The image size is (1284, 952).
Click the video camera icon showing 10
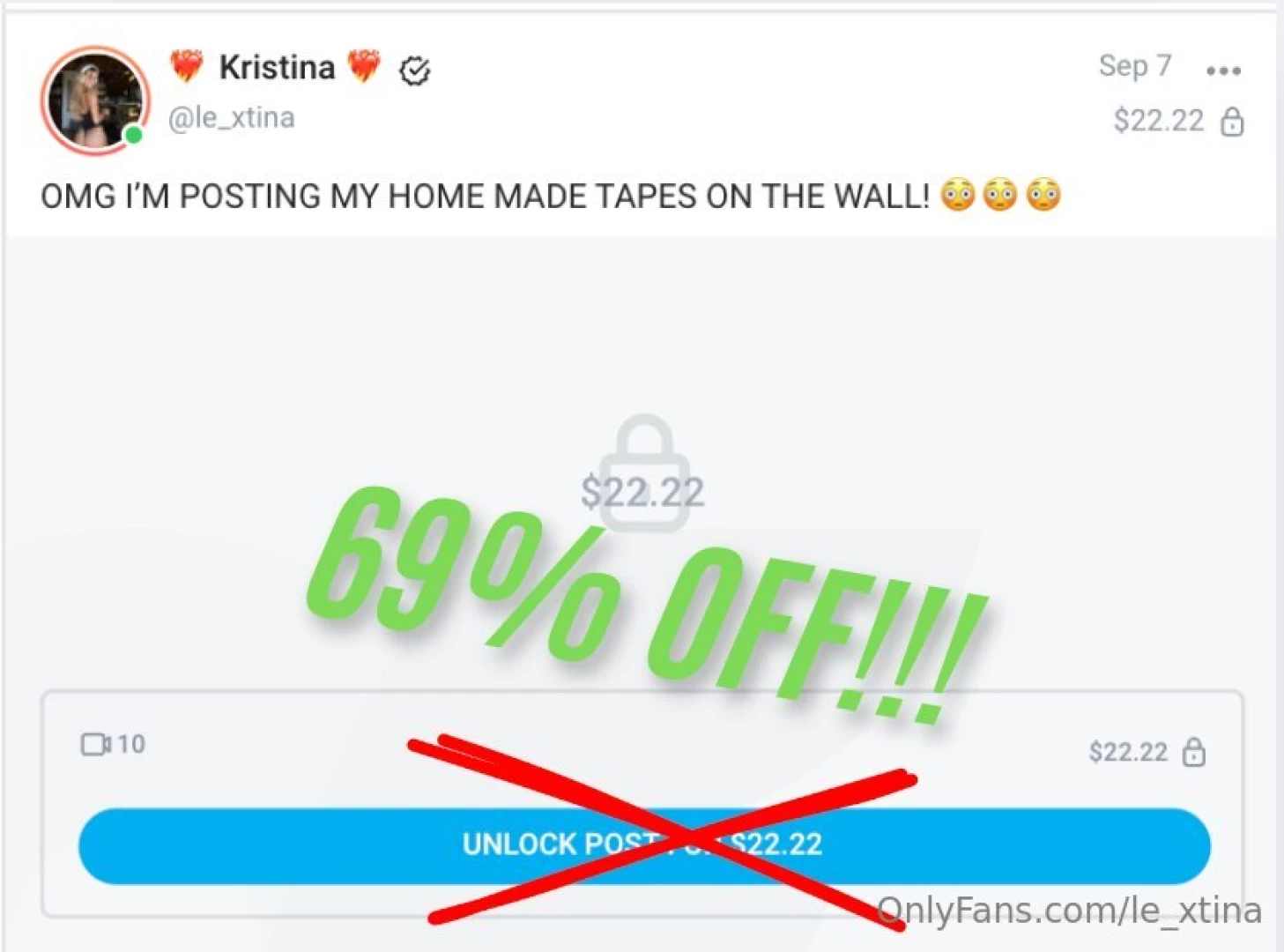pos(95,744)
